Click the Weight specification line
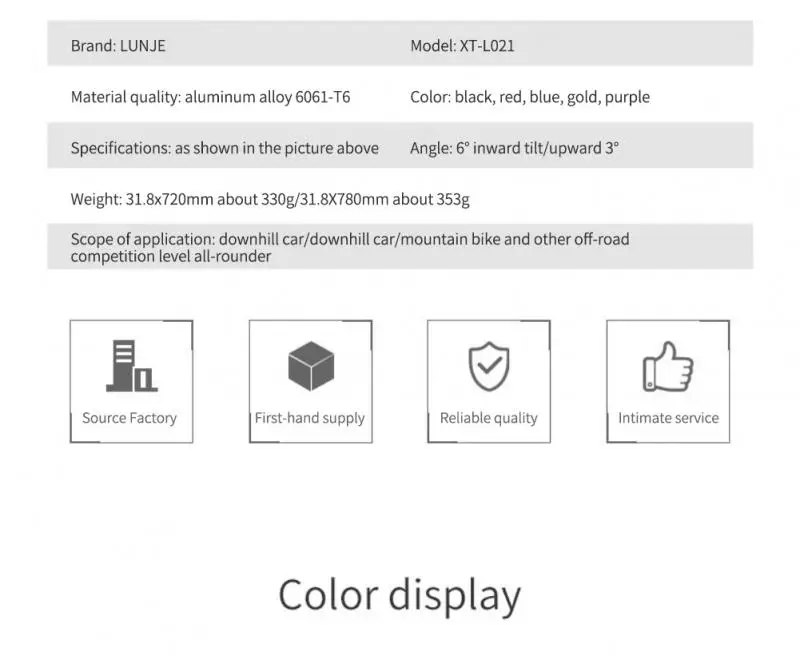 click(x=270, y=199)
